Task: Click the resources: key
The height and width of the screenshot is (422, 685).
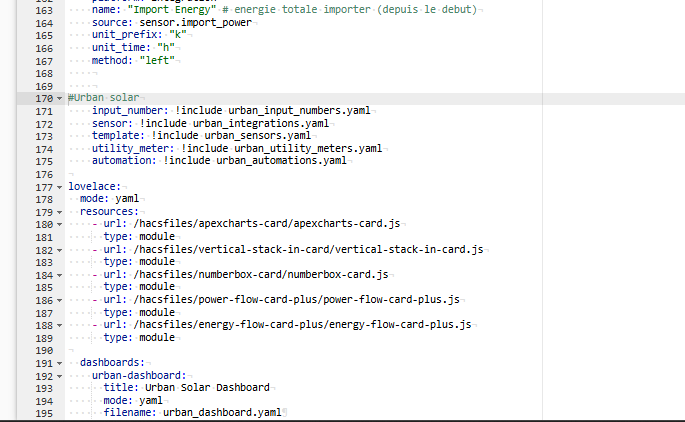Action: point(109,212)
